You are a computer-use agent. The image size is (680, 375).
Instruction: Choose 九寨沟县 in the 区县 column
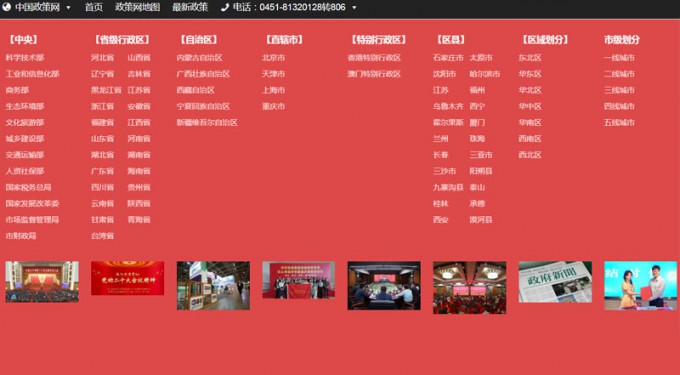(x=448, y=187)
